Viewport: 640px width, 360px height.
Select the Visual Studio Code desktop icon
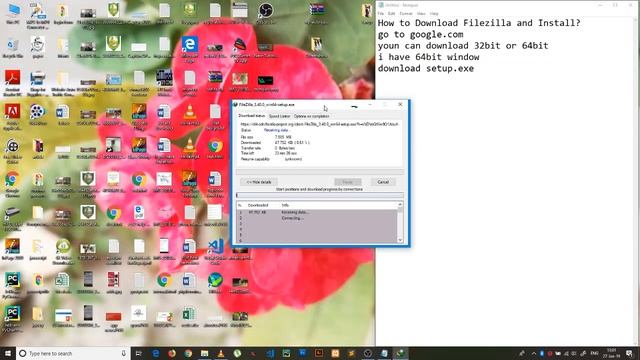(215, 251)
